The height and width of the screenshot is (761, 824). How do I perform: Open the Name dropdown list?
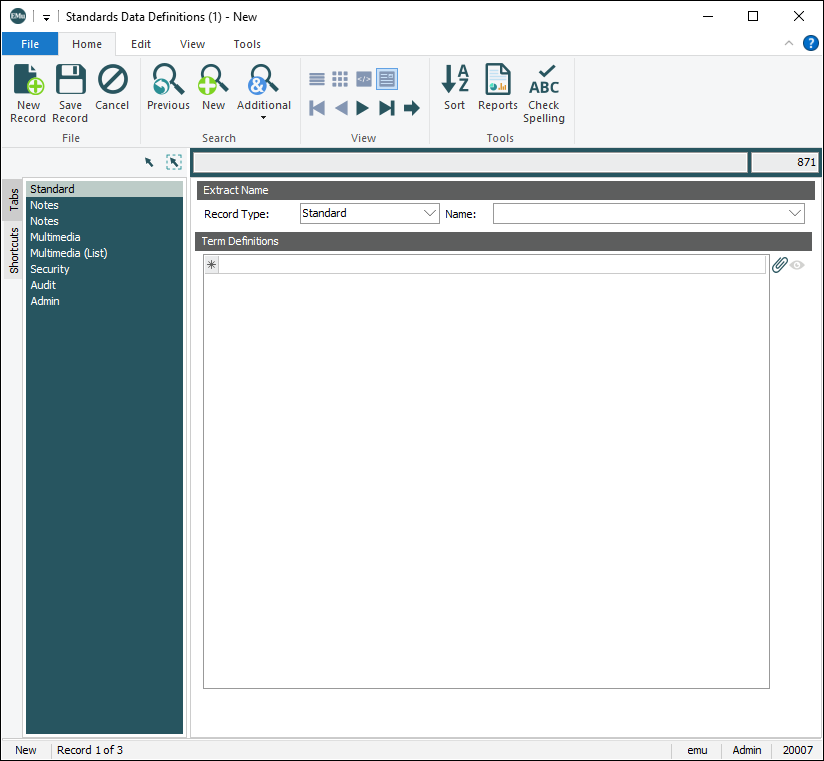click(795, 213)
